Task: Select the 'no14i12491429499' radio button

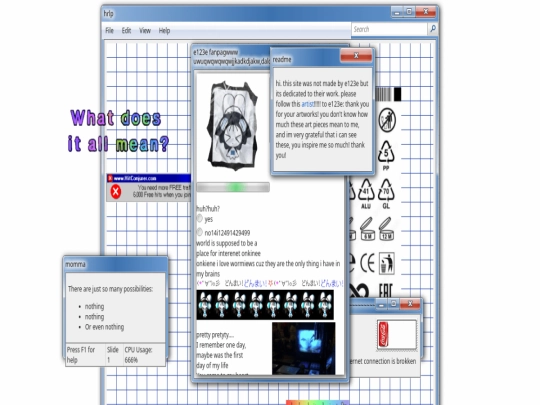Action: click(199, 232)
